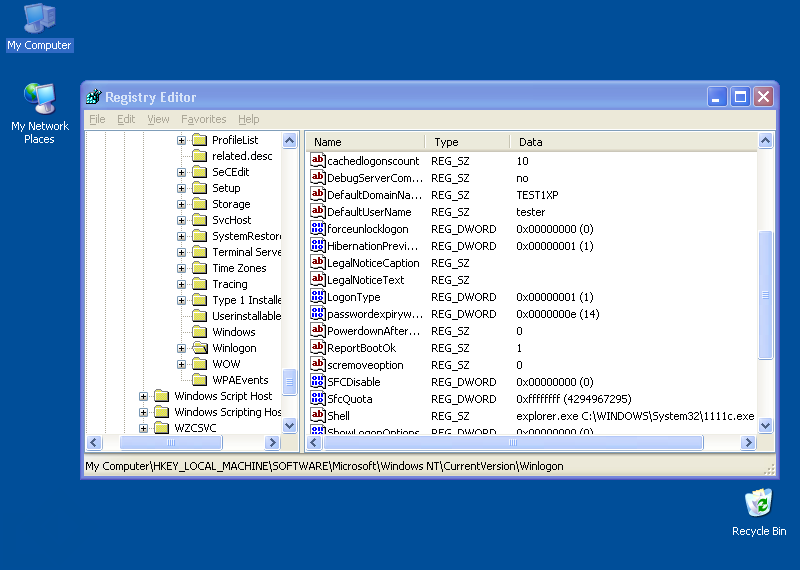800x570 pixels.
Task: Click folder icon of WPAEvents key
Action: click(199, 380)
